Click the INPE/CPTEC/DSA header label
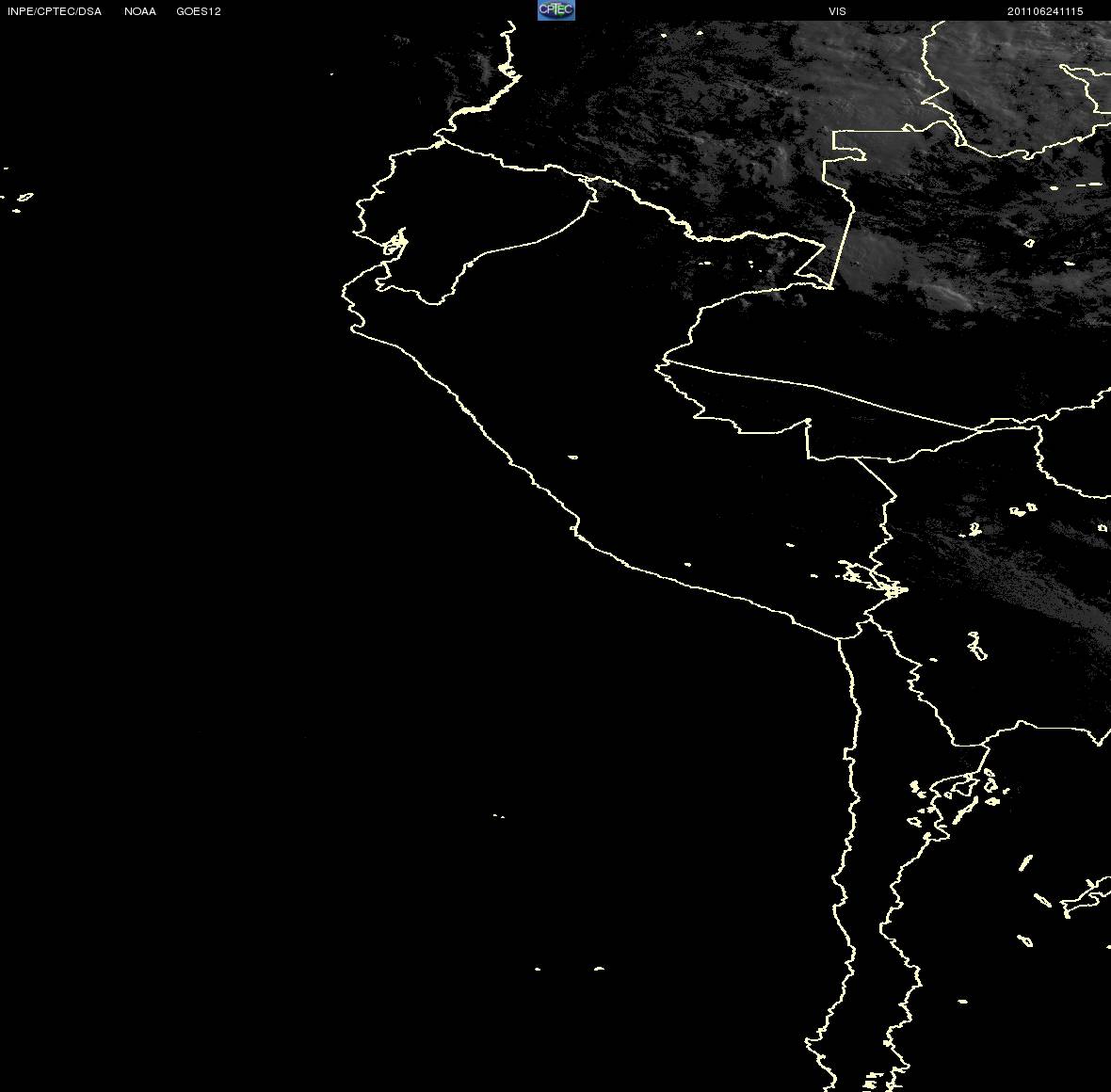Viewport: 1111px width, 1092px height. point(55,11)
